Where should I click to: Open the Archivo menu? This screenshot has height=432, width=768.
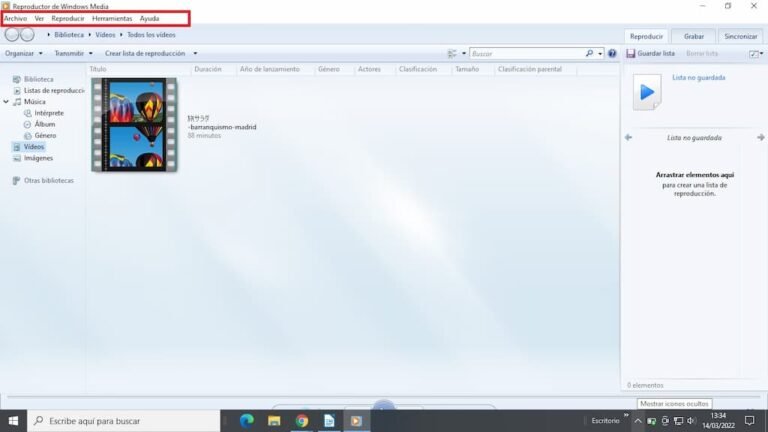click(15, 18)
